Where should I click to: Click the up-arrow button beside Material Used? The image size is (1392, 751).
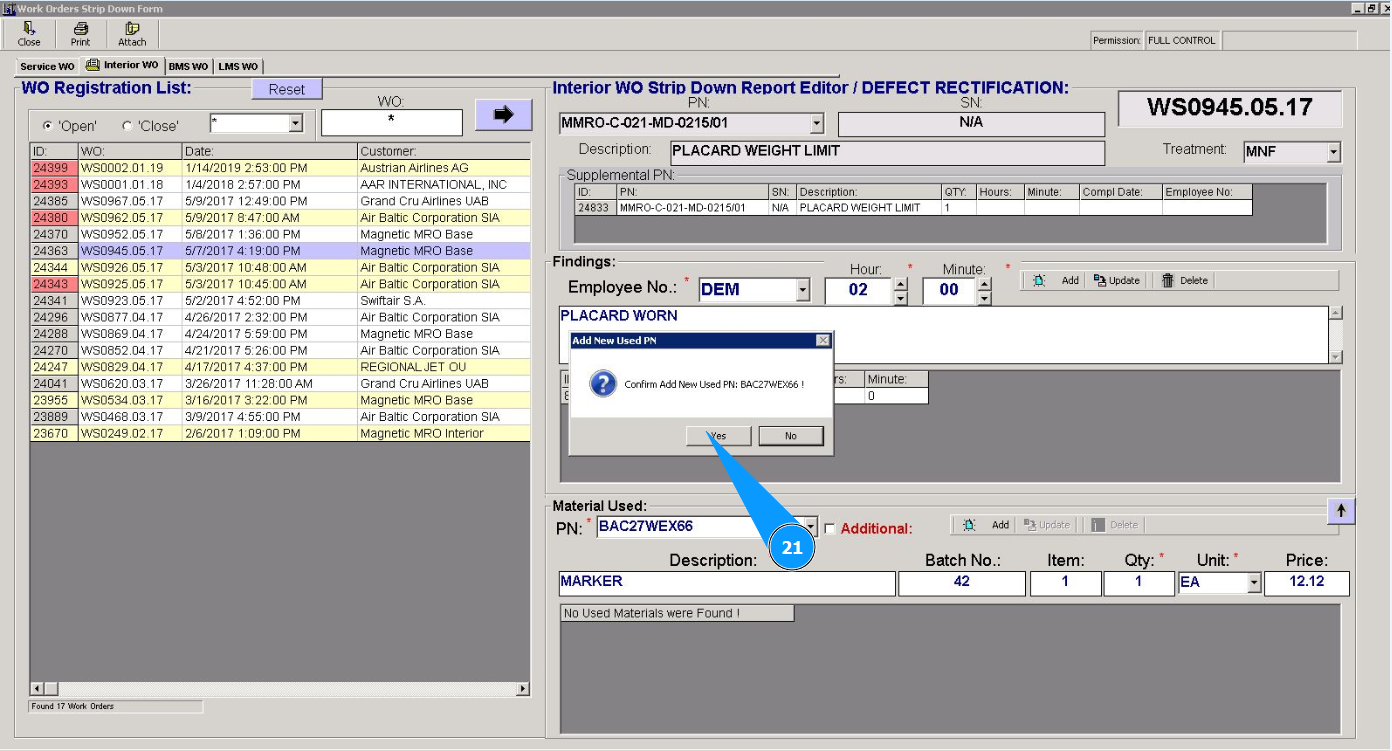coord(1341,510)
